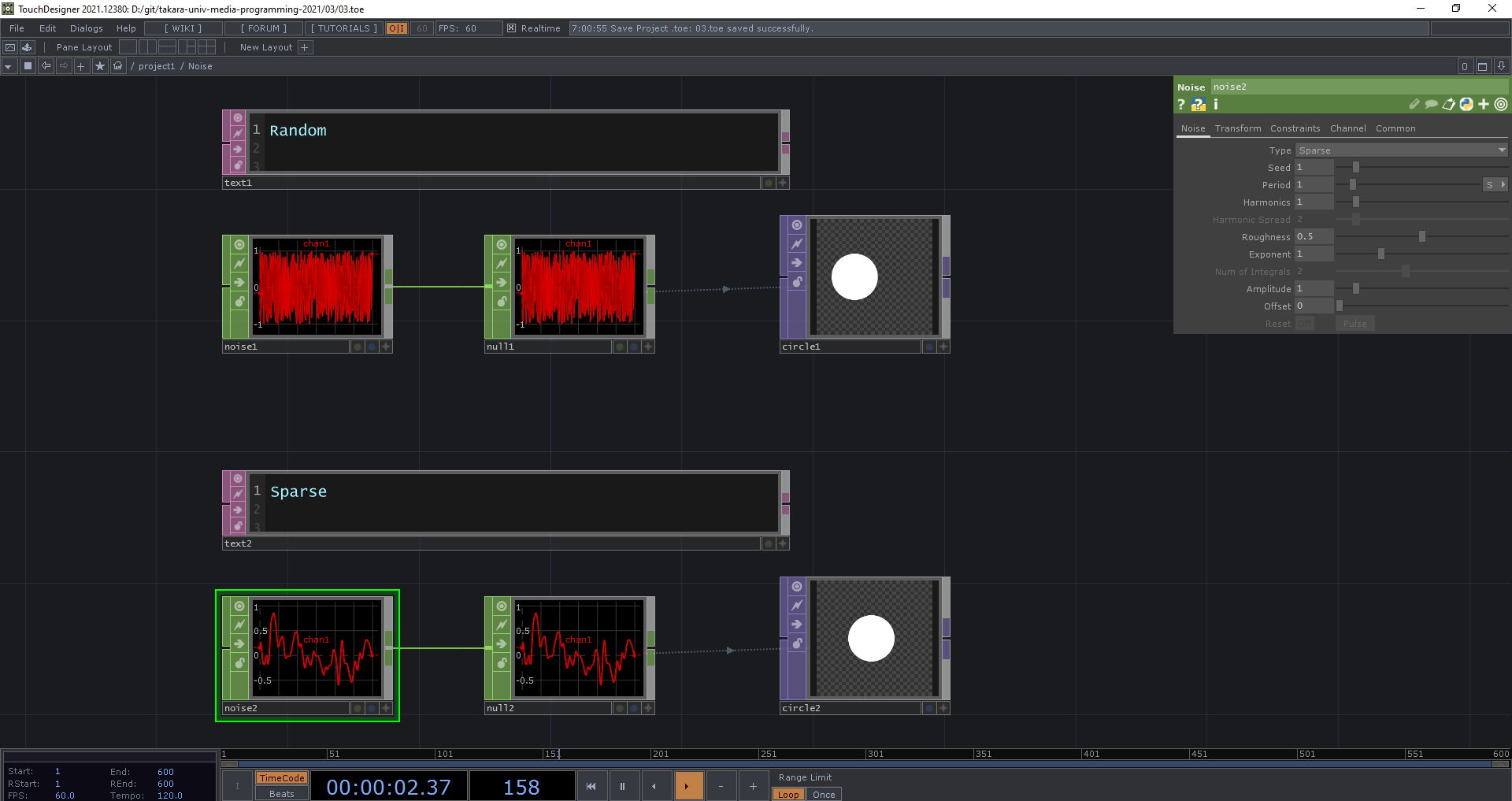Screen dimensions: 1512x801
Task: Go to home network via house icon
Action: click(x=118, y=66)
